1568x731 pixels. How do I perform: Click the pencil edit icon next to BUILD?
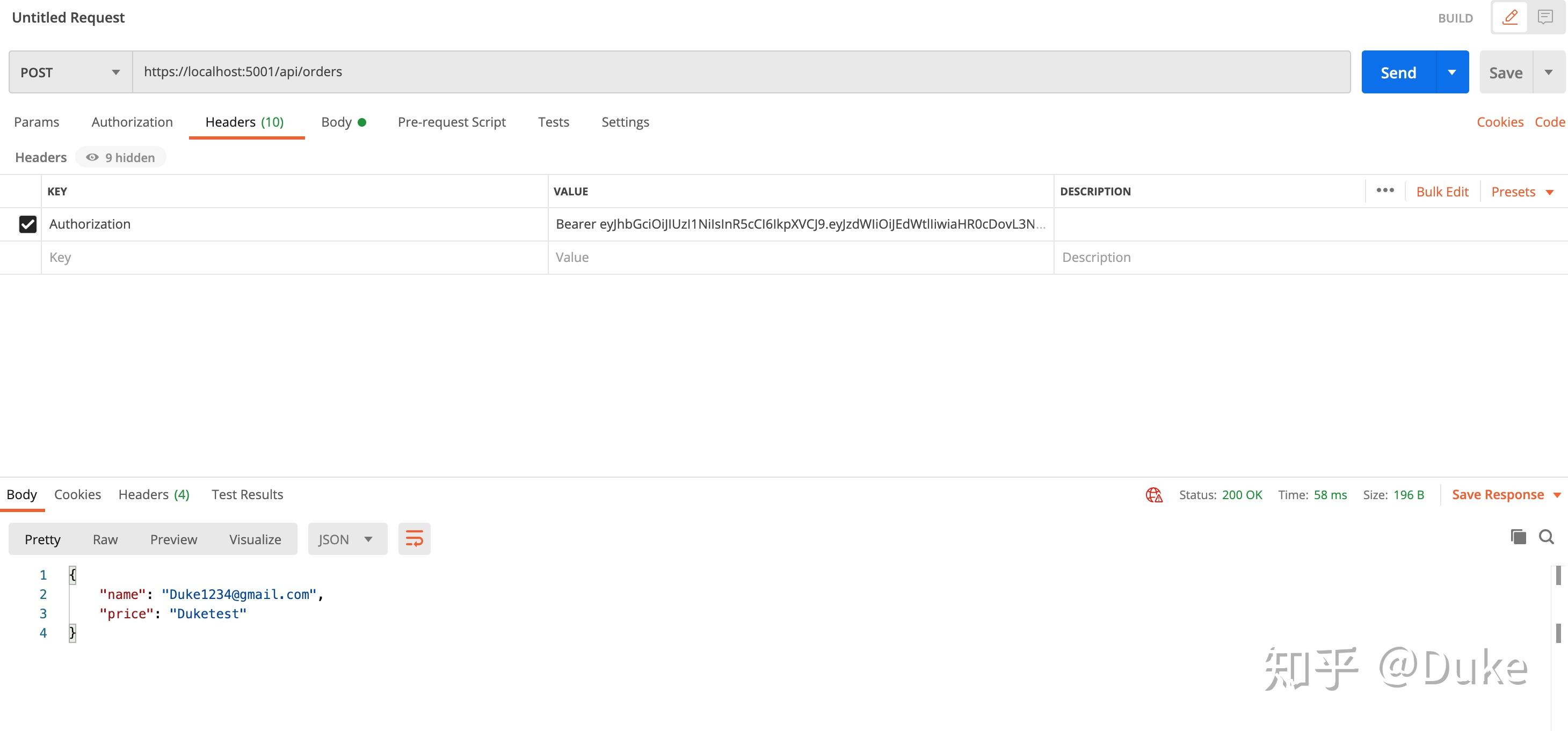1509,17
